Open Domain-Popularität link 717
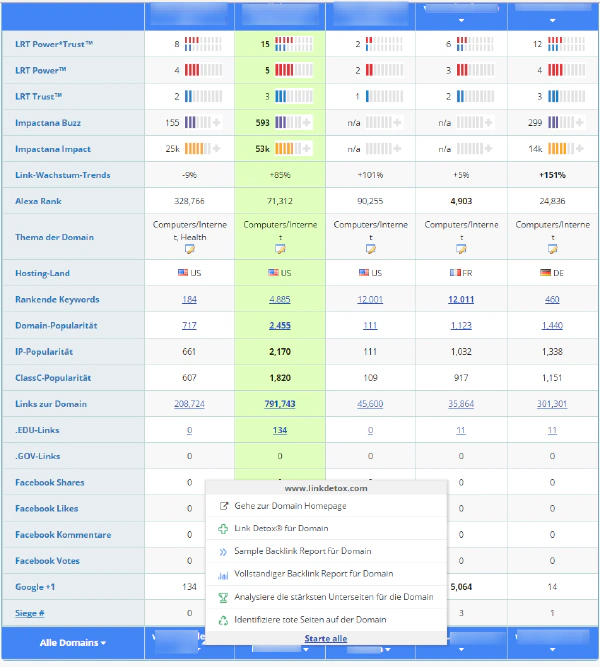This screenshot has width=600, height=667. click(x=189, y=325)
